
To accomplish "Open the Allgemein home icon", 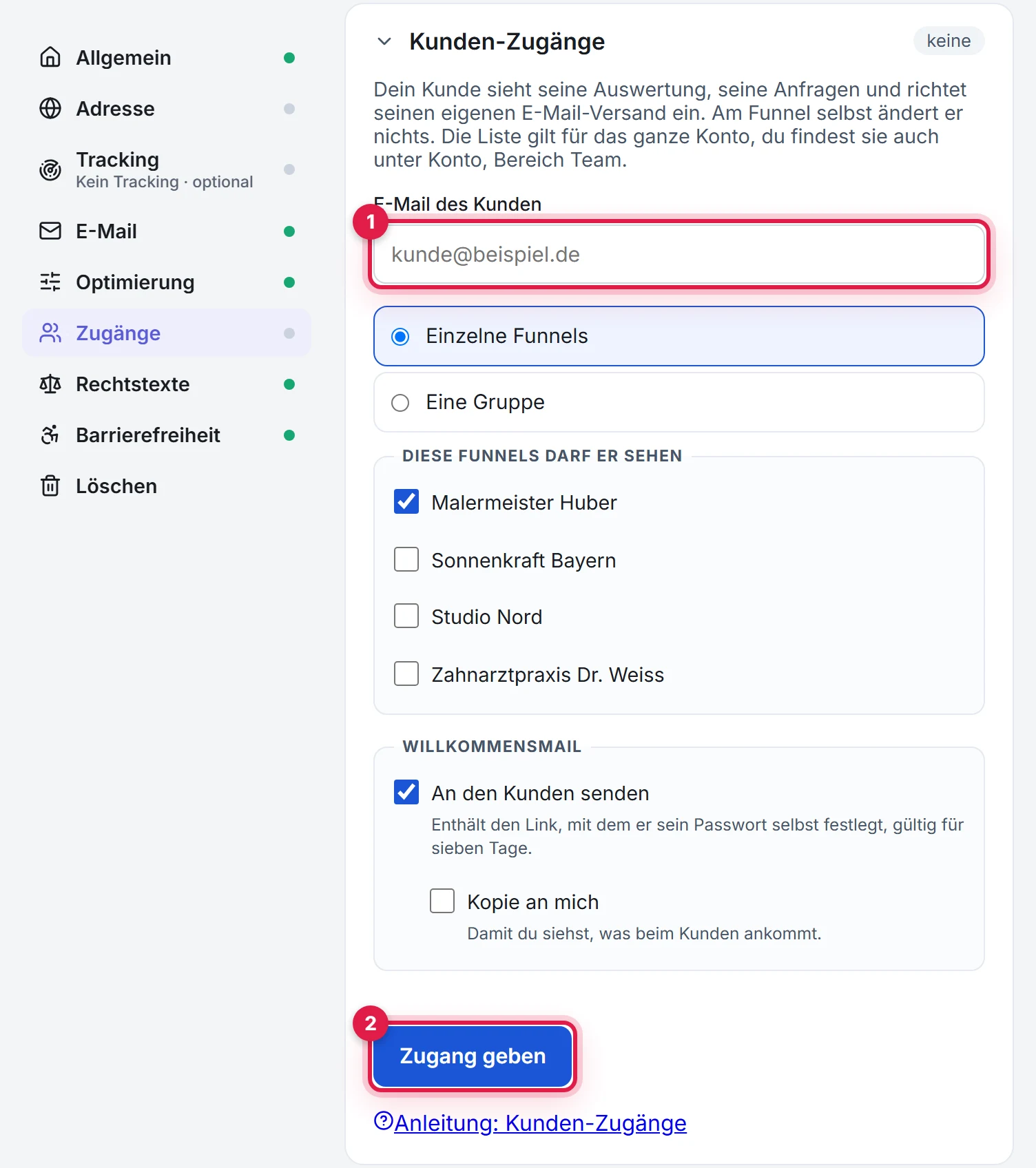I will click(50, 57).
